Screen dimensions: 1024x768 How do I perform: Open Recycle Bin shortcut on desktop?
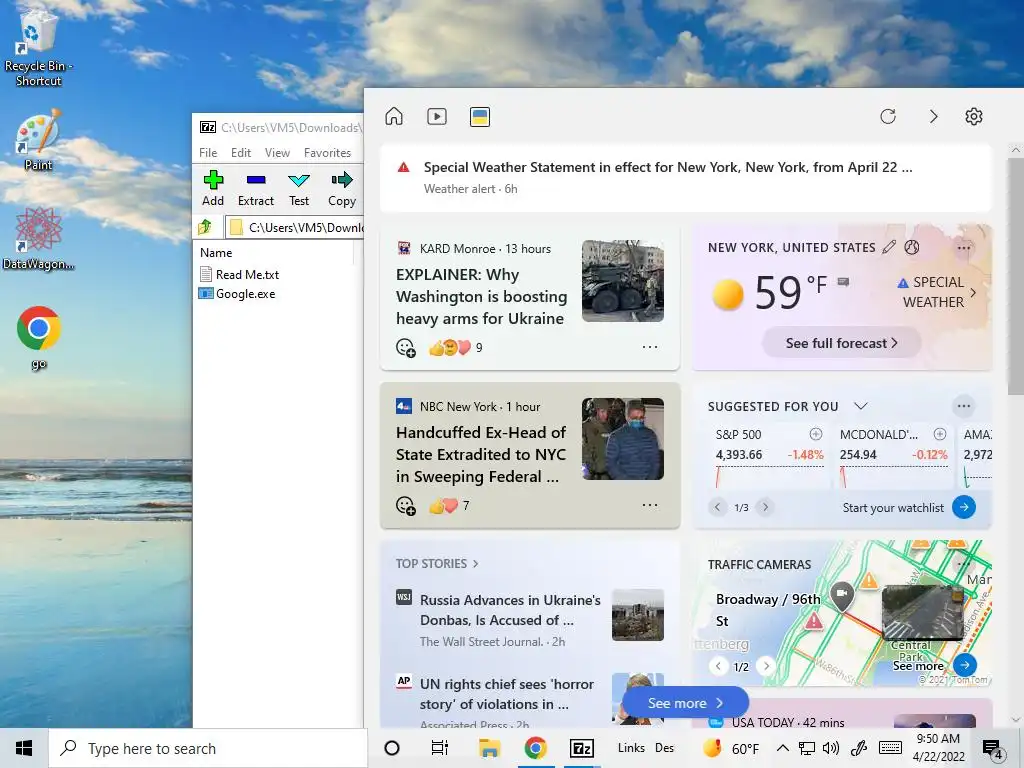[x=39, y=49]
